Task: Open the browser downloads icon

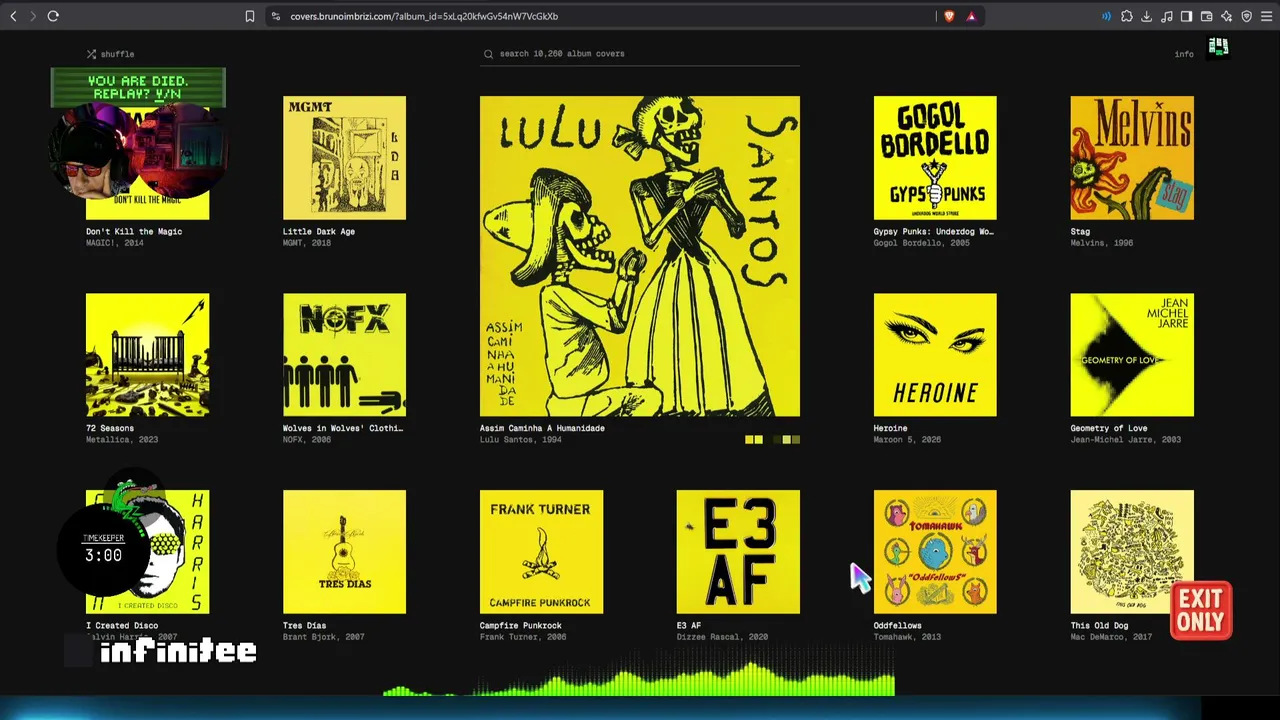Action: pyautogui.click(x=1147, y=16)
